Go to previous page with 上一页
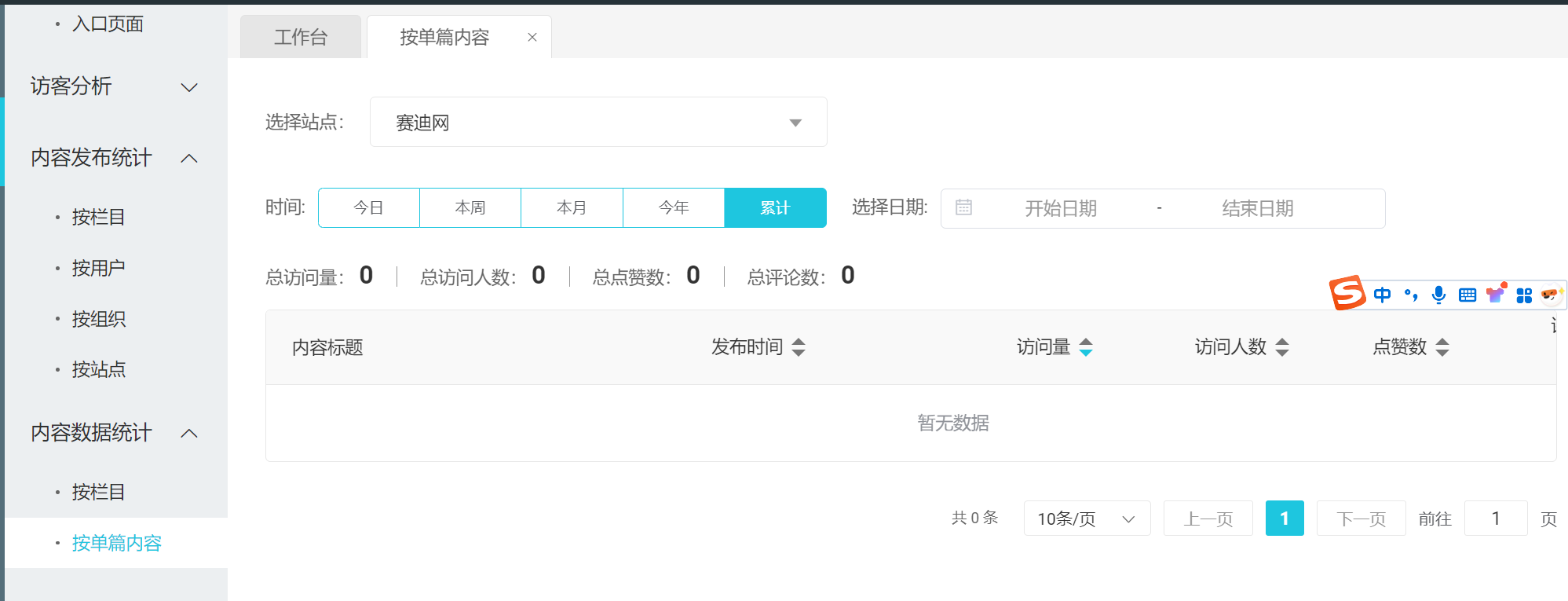Screen dimensions: 1568x601 (x=1208, y=519)
